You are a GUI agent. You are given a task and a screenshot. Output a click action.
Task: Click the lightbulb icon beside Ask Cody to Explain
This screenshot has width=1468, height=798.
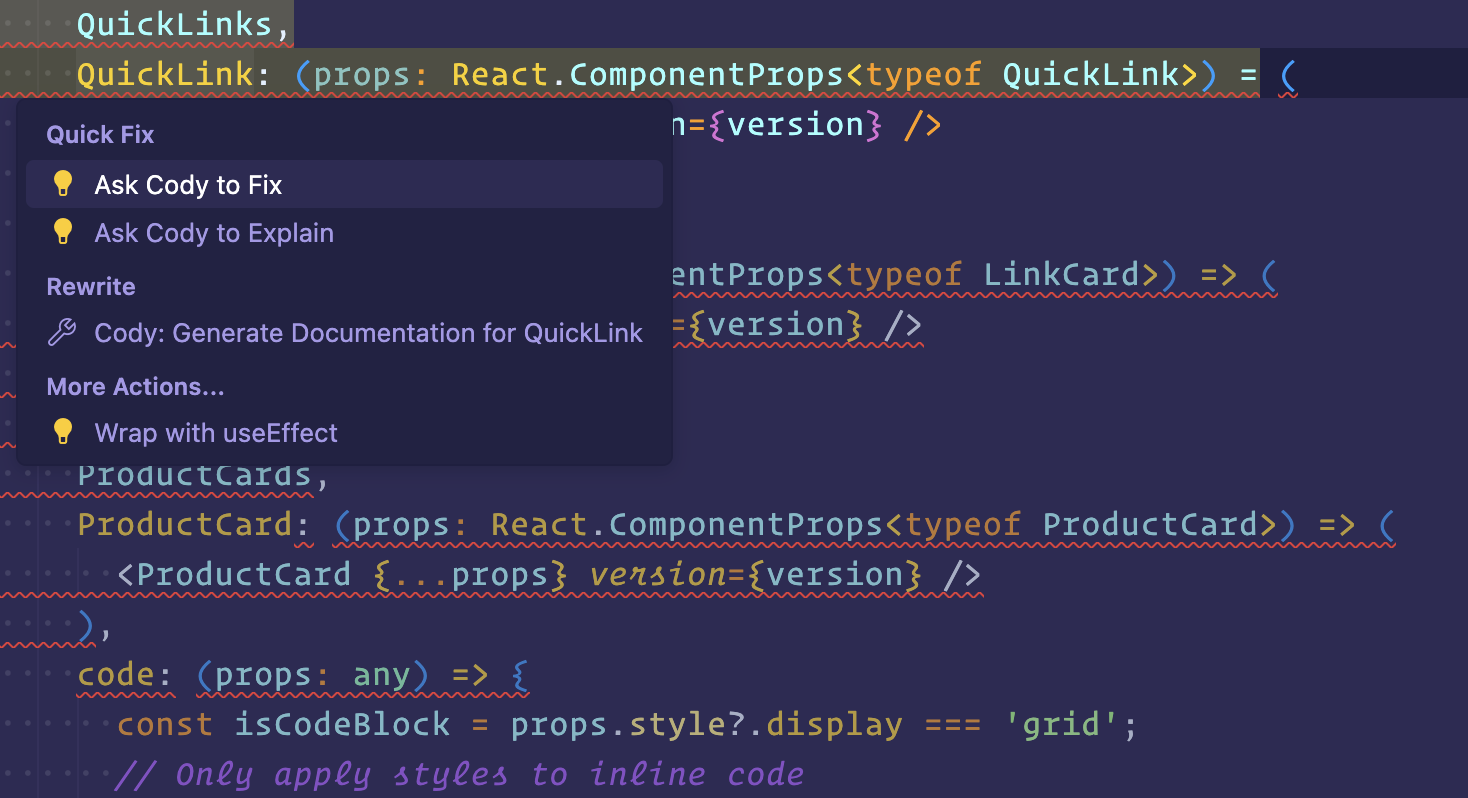[63, 233]
